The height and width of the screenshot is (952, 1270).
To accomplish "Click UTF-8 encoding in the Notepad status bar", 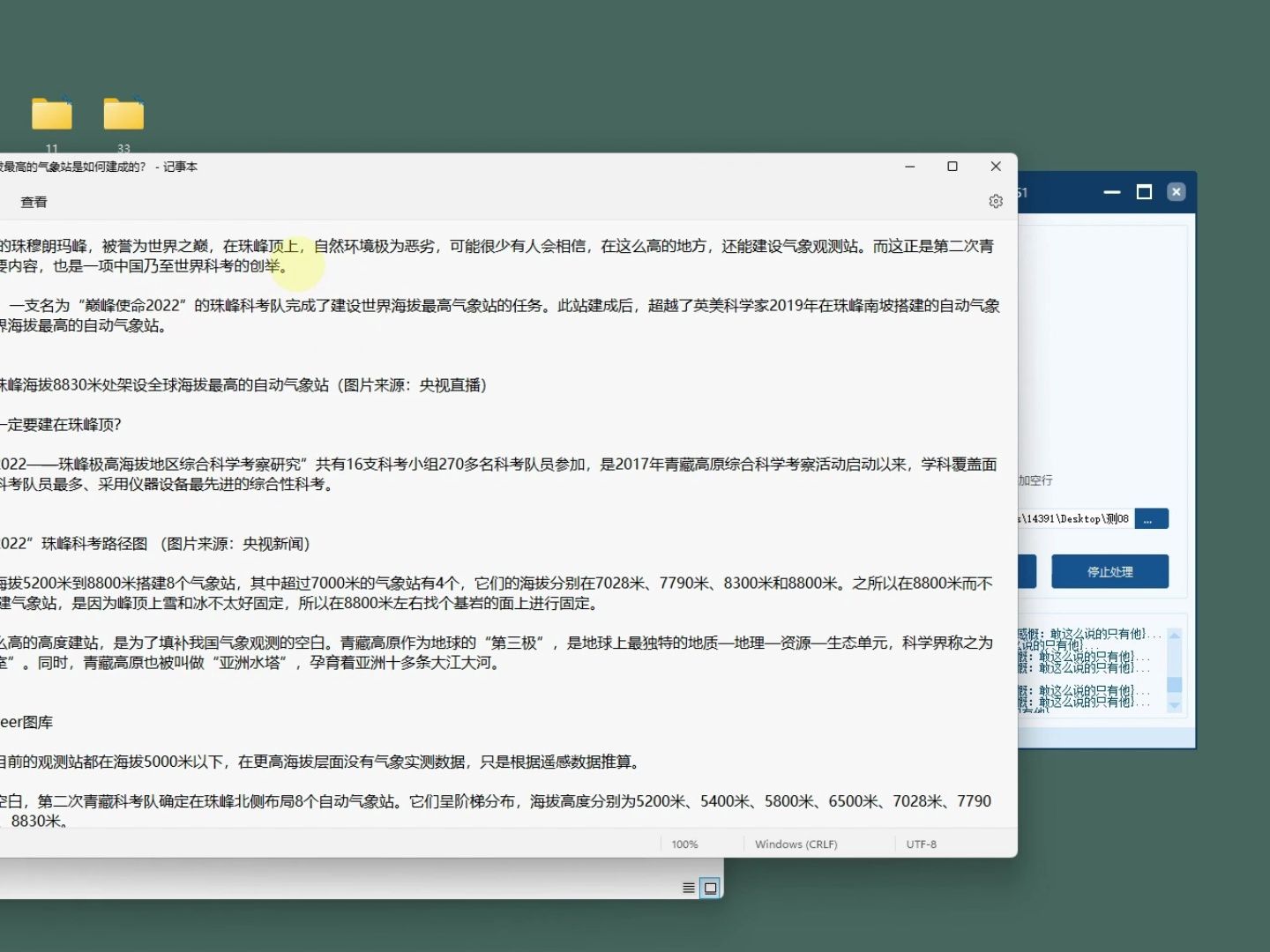I will click(x=922, y=844).
